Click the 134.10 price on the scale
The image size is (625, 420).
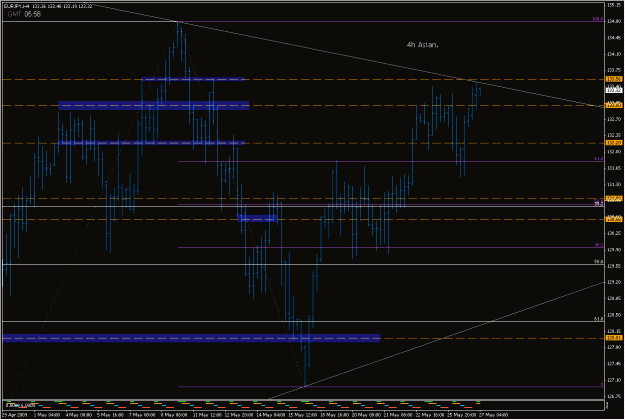tap(614, 54)
